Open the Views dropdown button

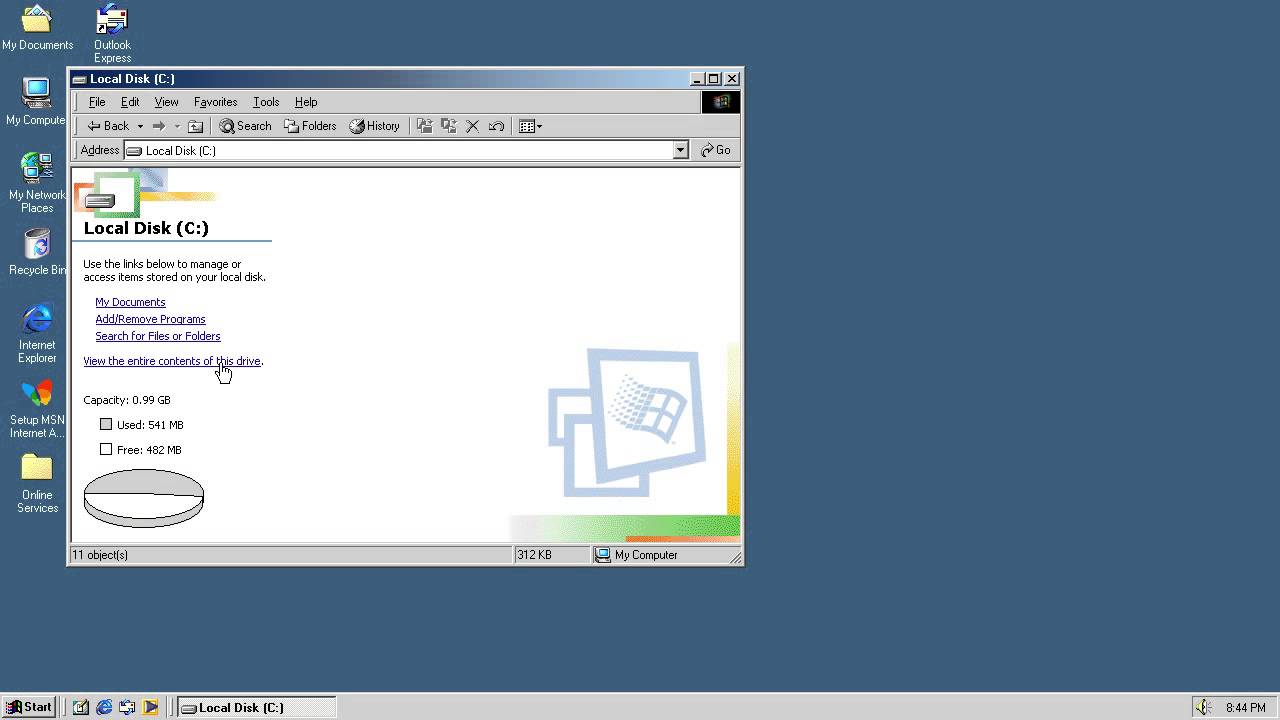point(530,126)
